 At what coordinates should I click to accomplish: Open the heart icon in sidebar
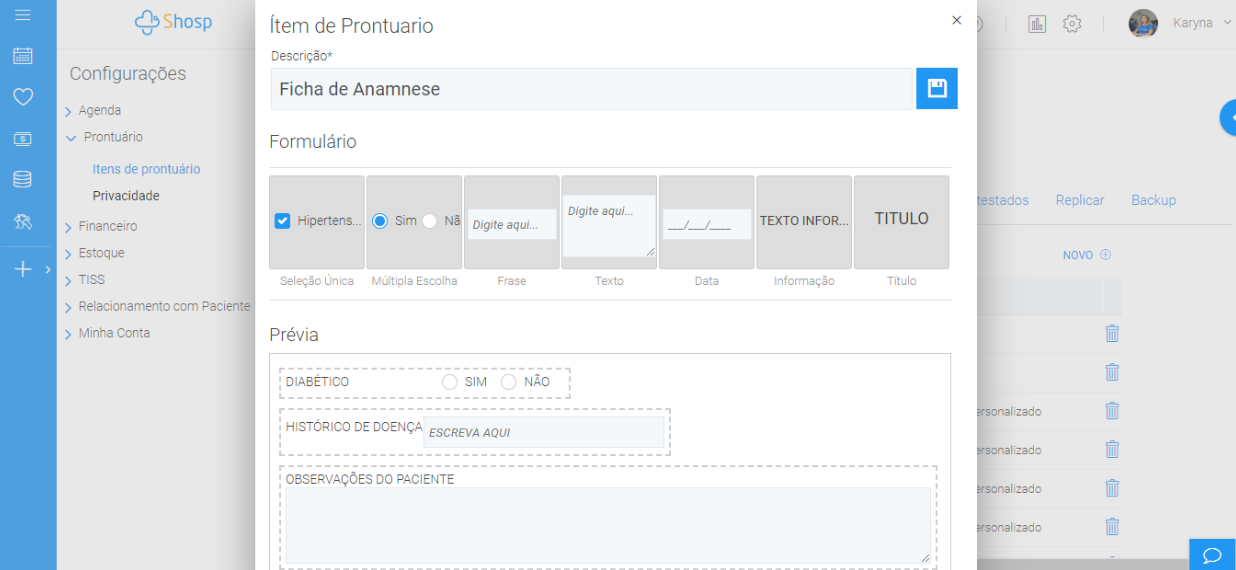[x=22, y=97]
